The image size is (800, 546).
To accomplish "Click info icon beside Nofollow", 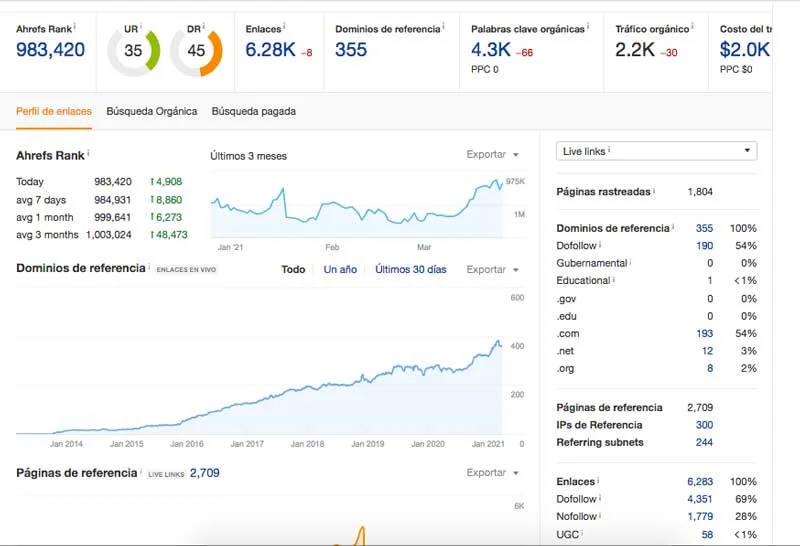I will [x=600, y=514].
